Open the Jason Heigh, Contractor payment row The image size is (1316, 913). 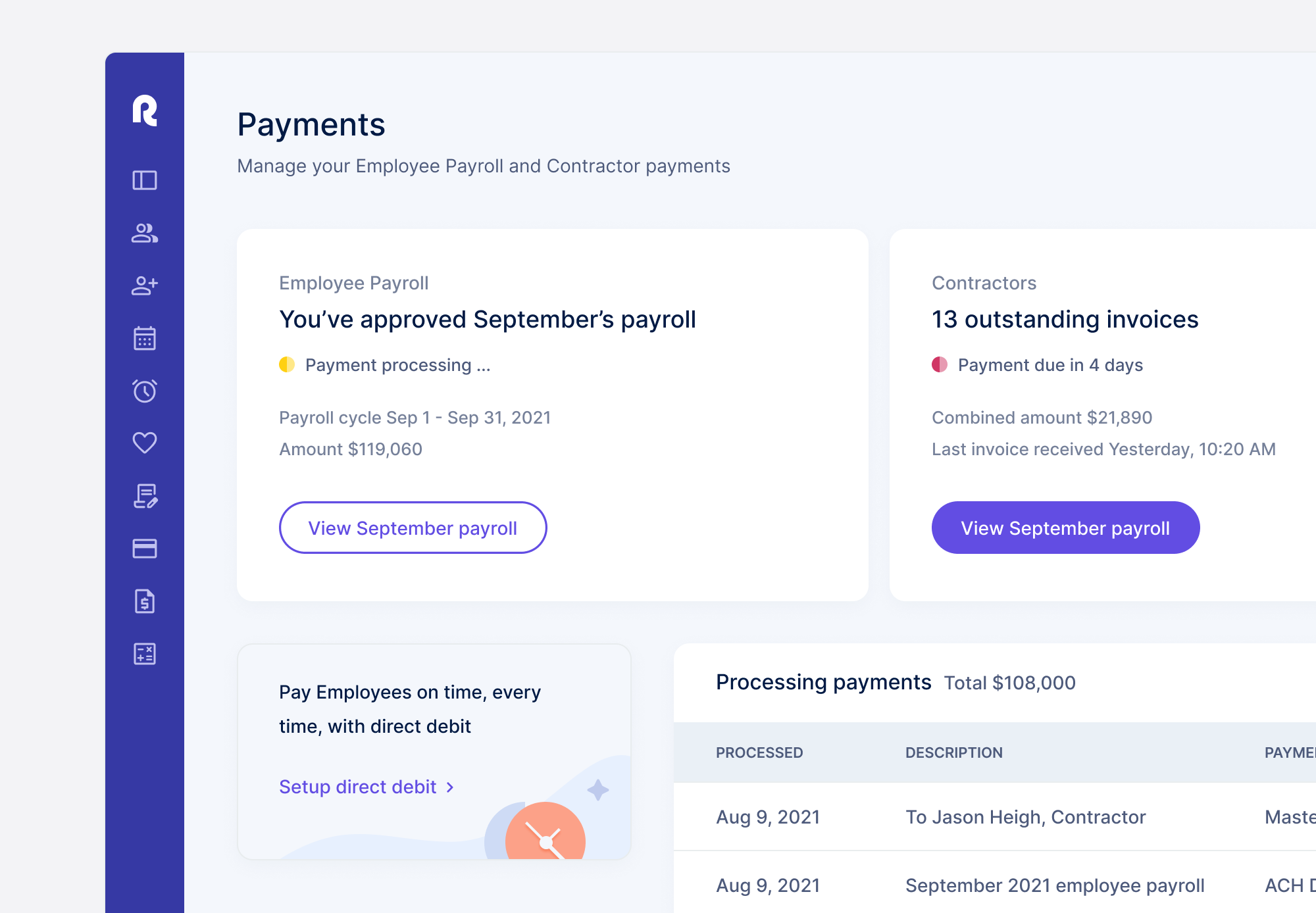click(995, 817)
